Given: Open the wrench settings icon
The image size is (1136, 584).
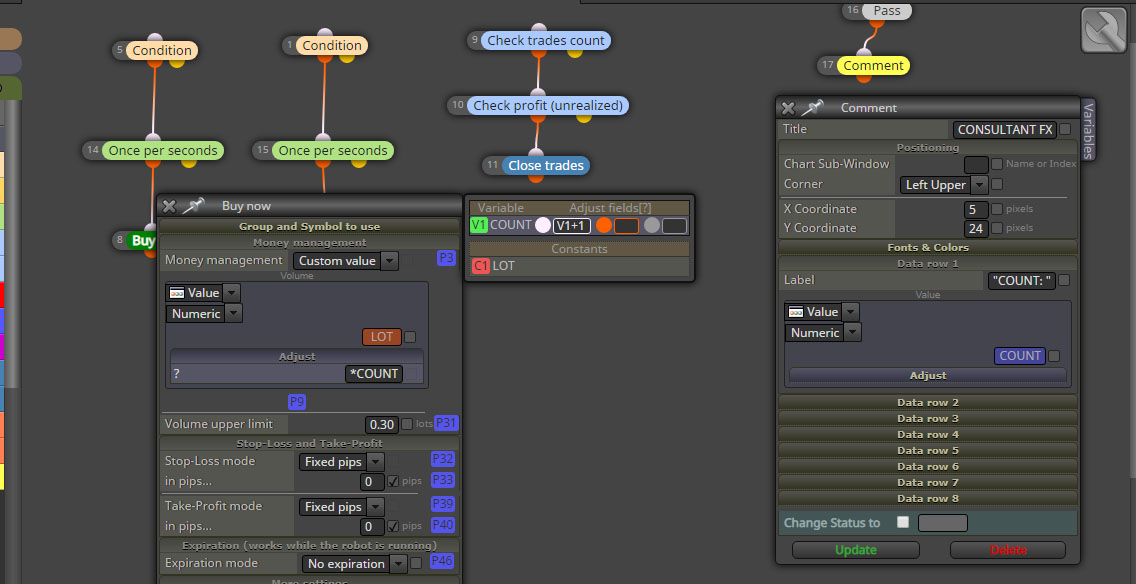Looking at the screenshot, I should [1103, 30].
